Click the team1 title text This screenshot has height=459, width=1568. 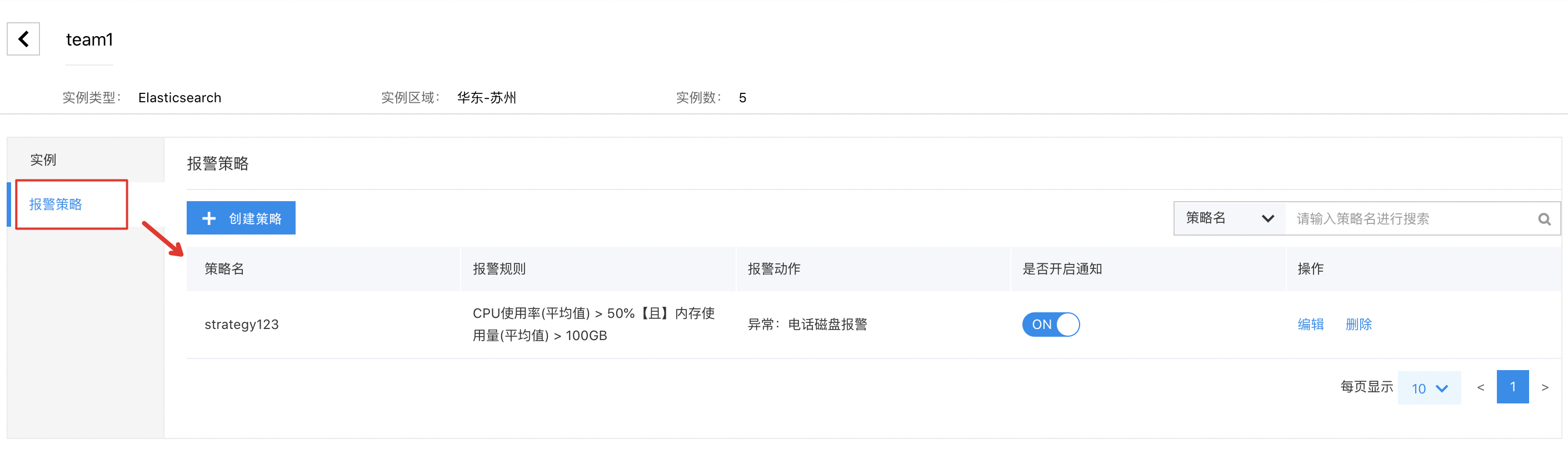tap(89, 39)
